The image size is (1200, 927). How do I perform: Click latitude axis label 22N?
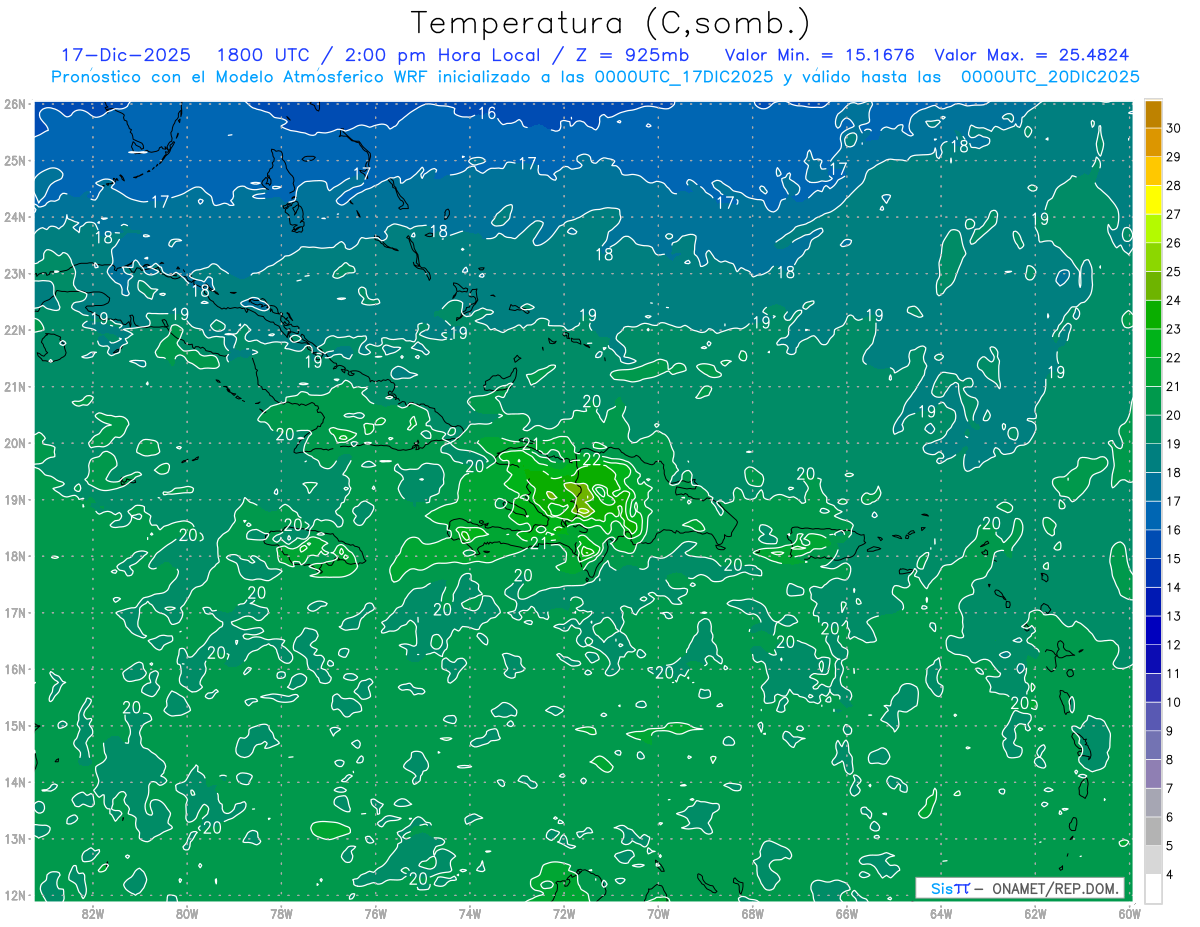14,330
